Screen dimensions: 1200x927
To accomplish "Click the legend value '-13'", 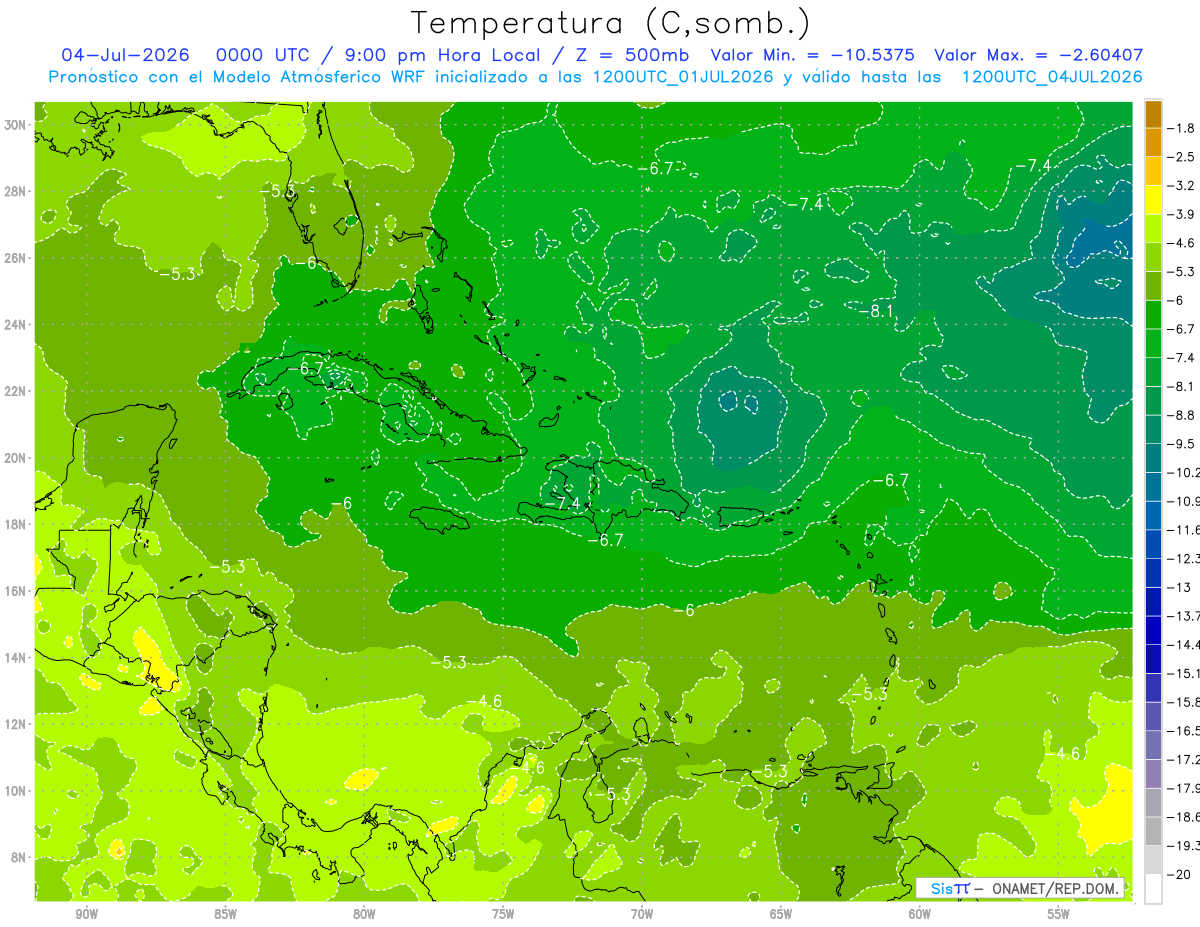I will 1179,587.
